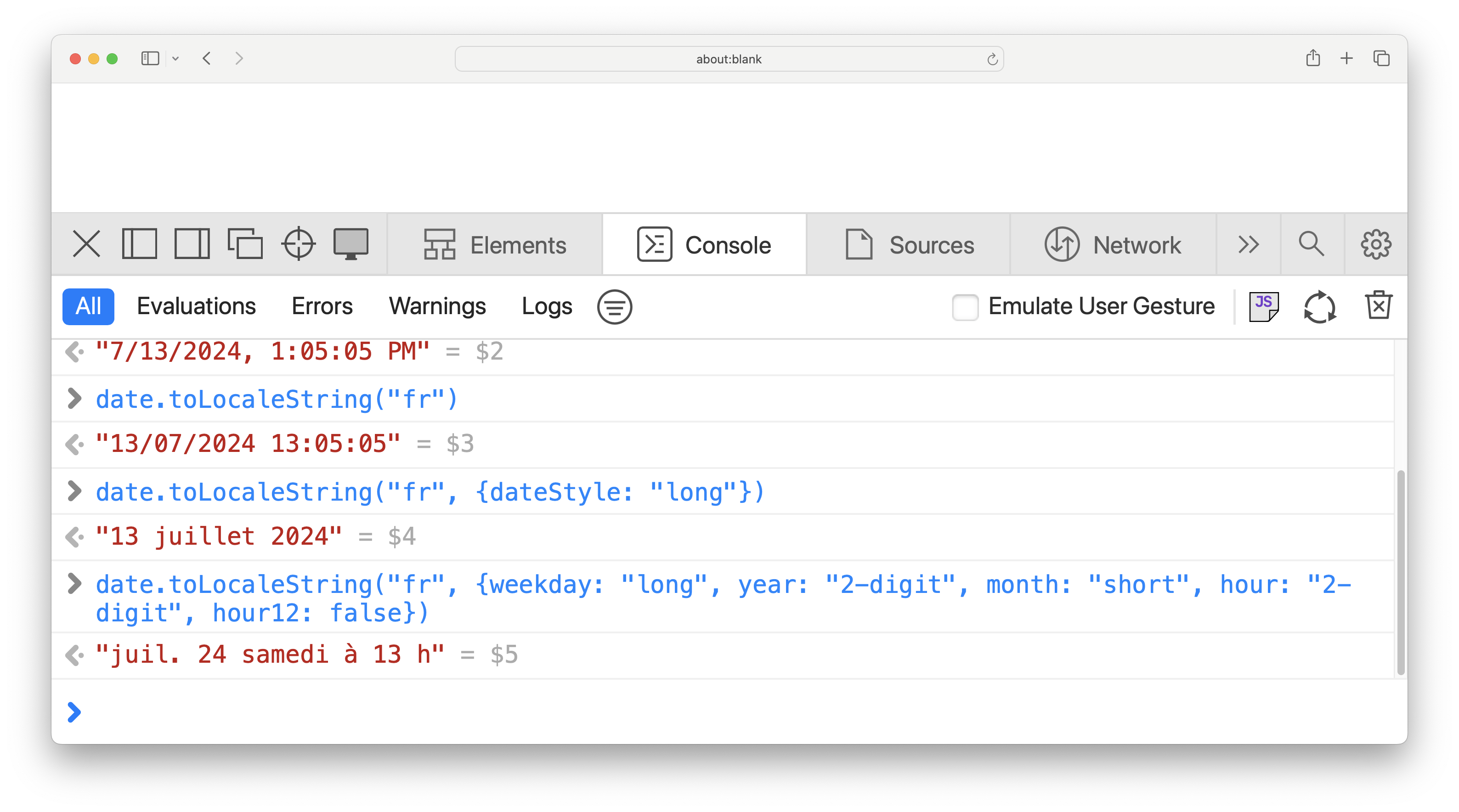
Task: Open sidebar dropdown chevron in Safari toolbar
Action: point(175,58)
